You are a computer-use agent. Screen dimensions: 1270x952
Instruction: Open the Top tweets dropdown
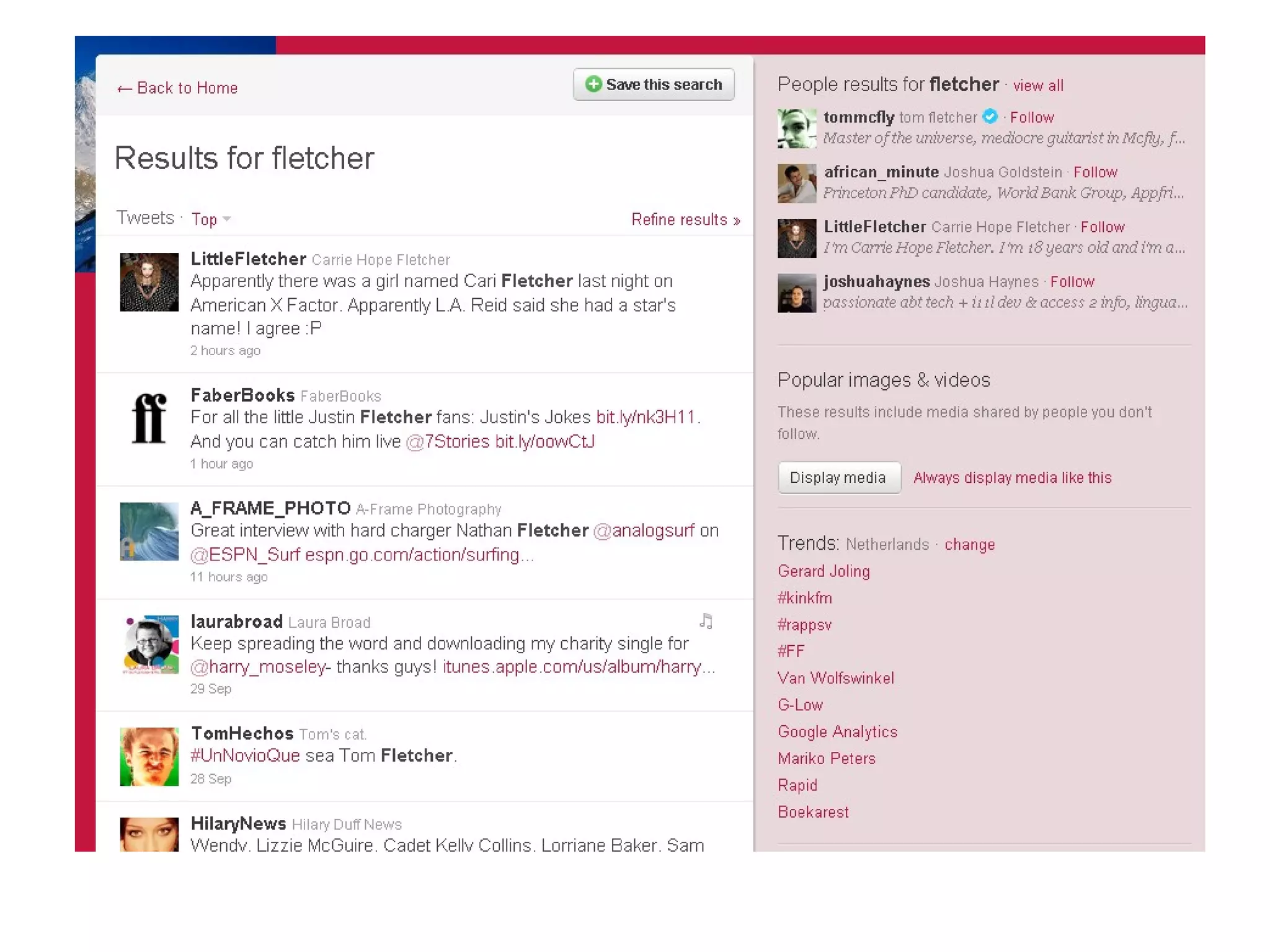[211, 219]
